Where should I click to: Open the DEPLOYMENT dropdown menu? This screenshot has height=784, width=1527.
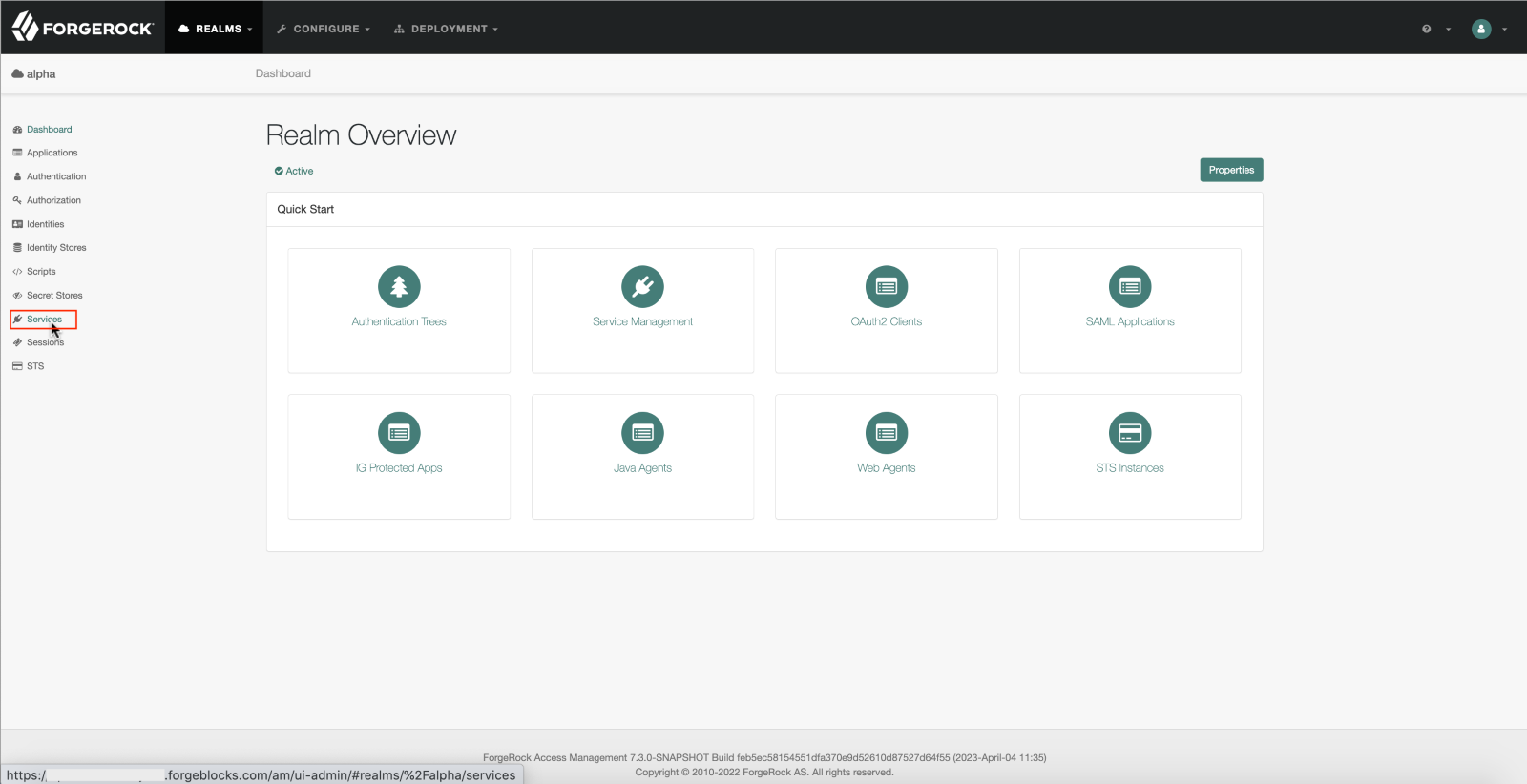point(446,29)
